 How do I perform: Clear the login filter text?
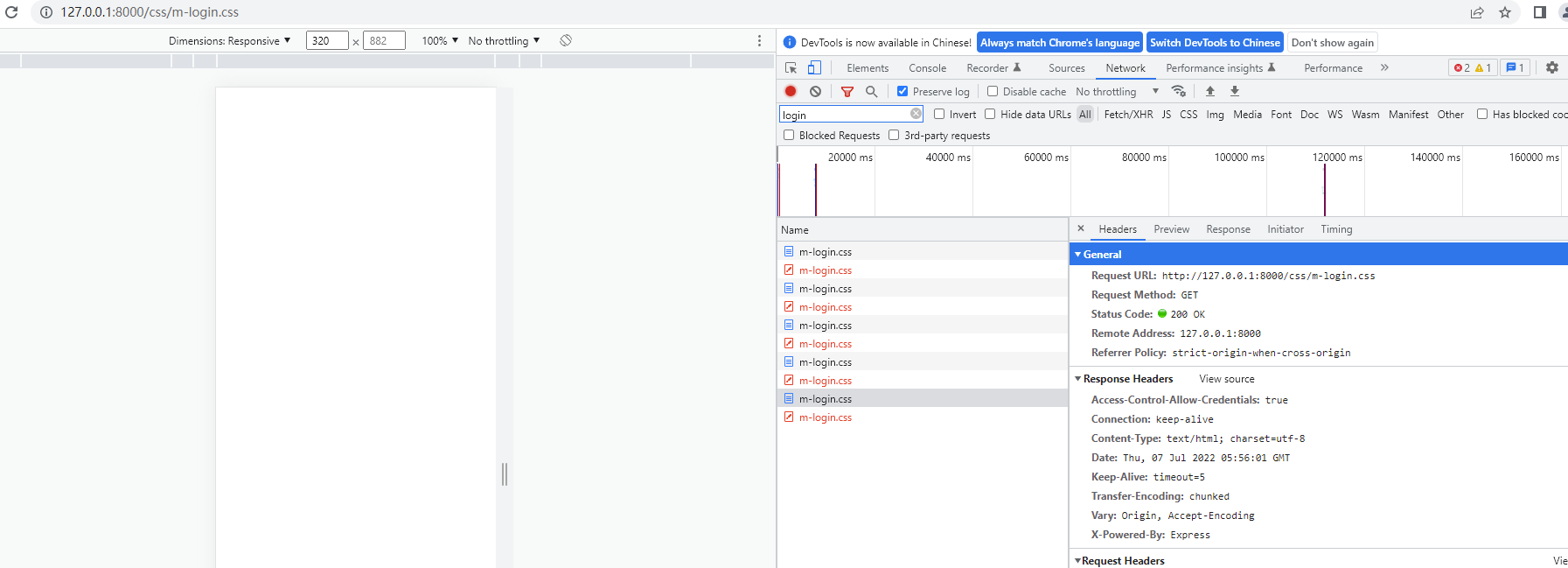pos(916,114)
